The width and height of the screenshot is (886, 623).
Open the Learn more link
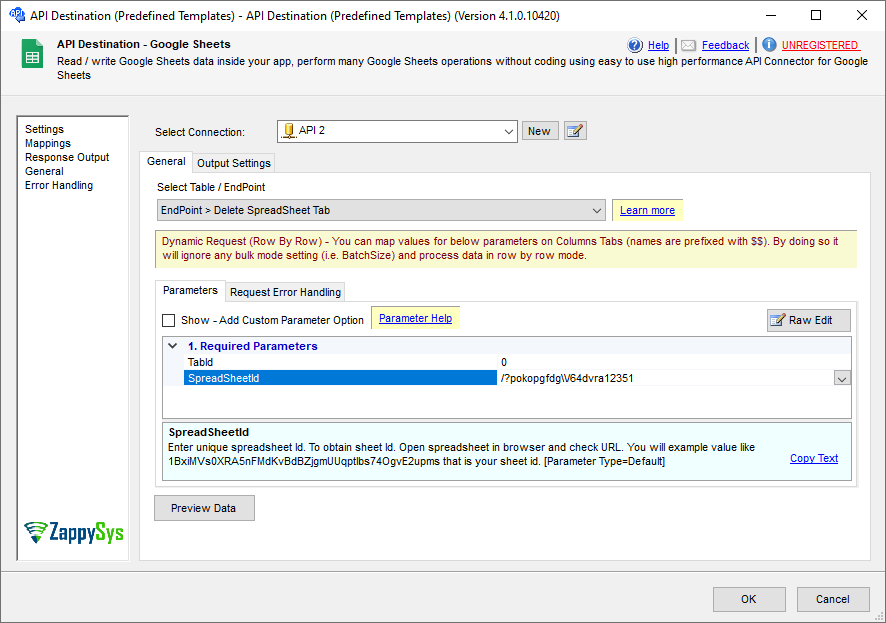[x=648, y=210]
